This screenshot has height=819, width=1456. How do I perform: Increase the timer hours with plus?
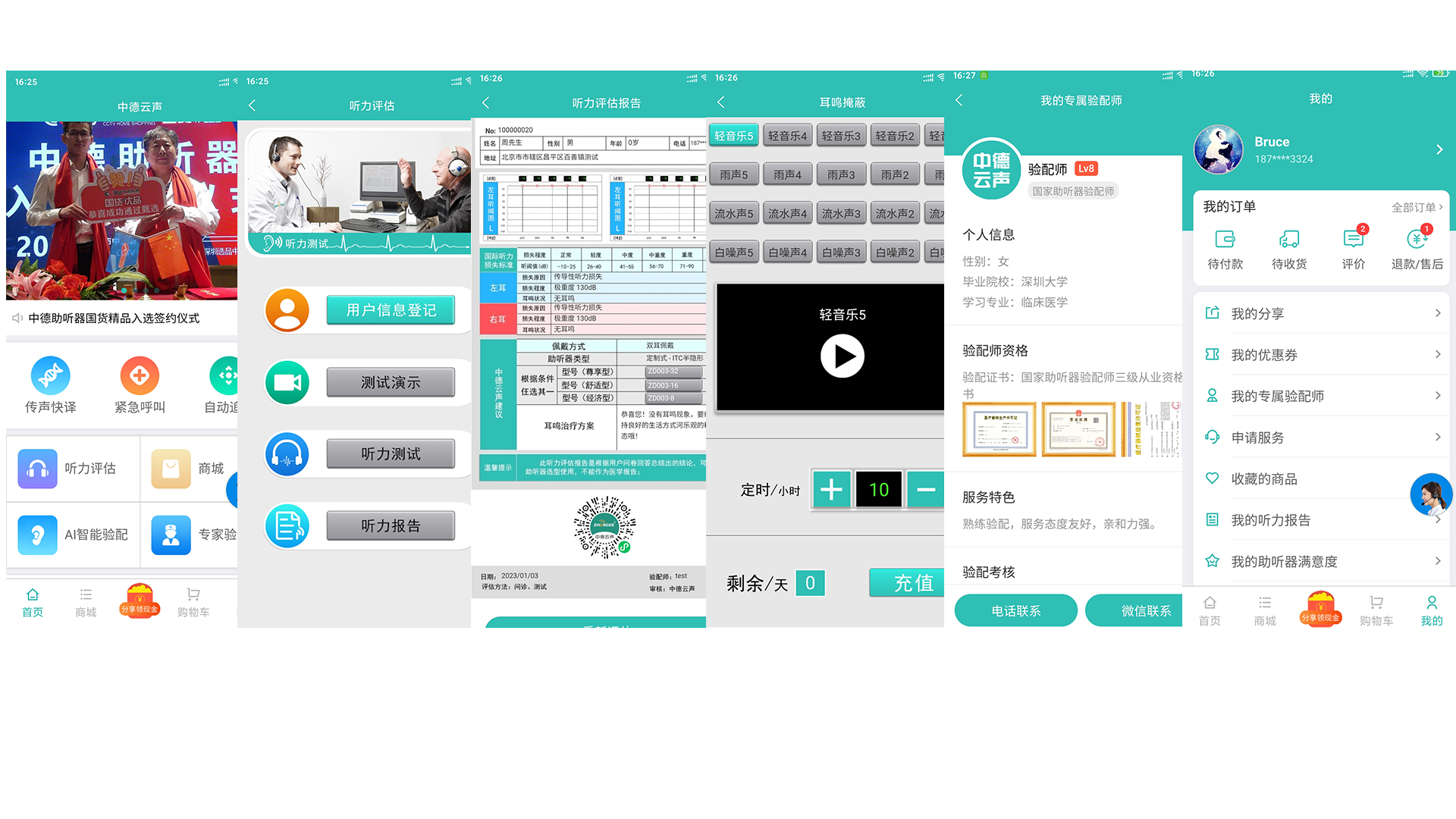831,489
